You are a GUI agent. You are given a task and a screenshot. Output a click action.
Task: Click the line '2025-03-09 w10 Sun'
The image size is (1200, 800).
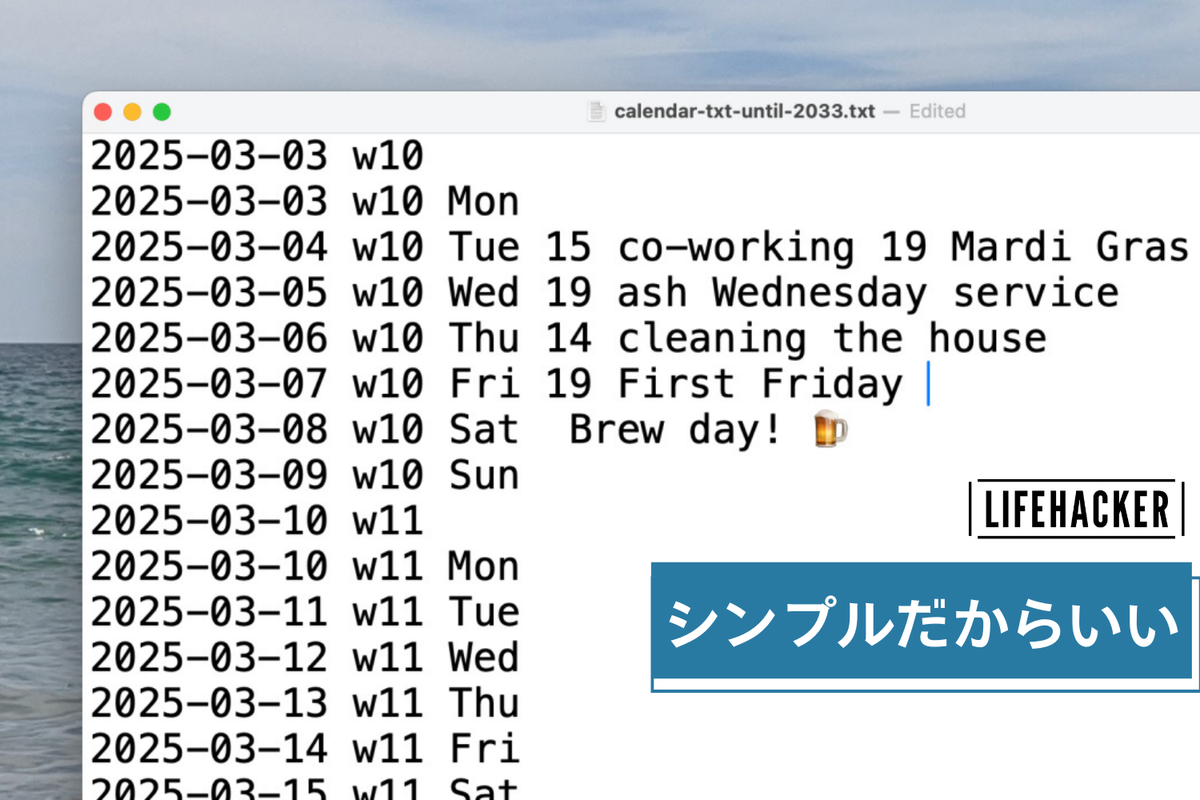click(305, 475)
